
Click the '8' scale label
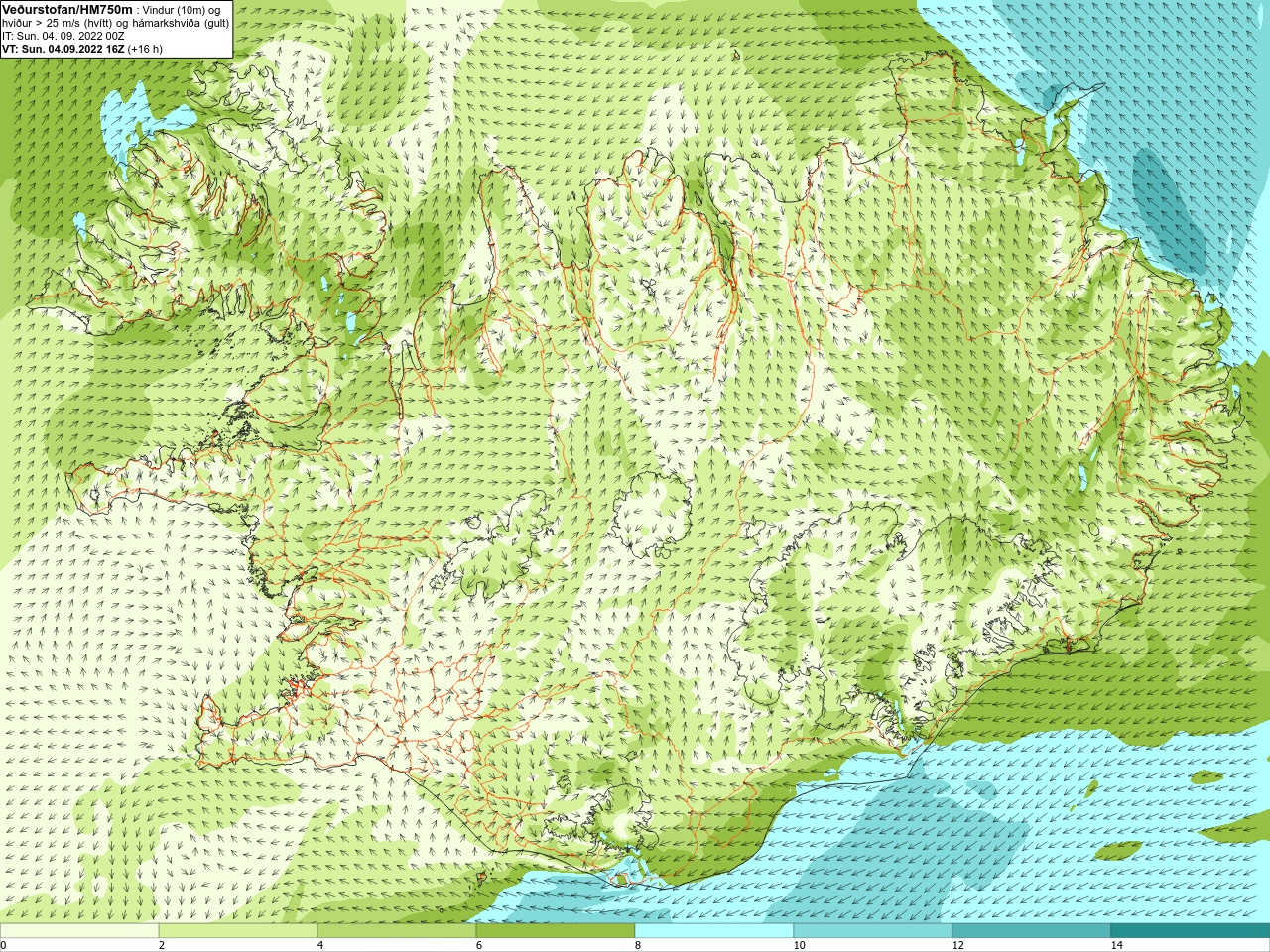coord(638,945)
